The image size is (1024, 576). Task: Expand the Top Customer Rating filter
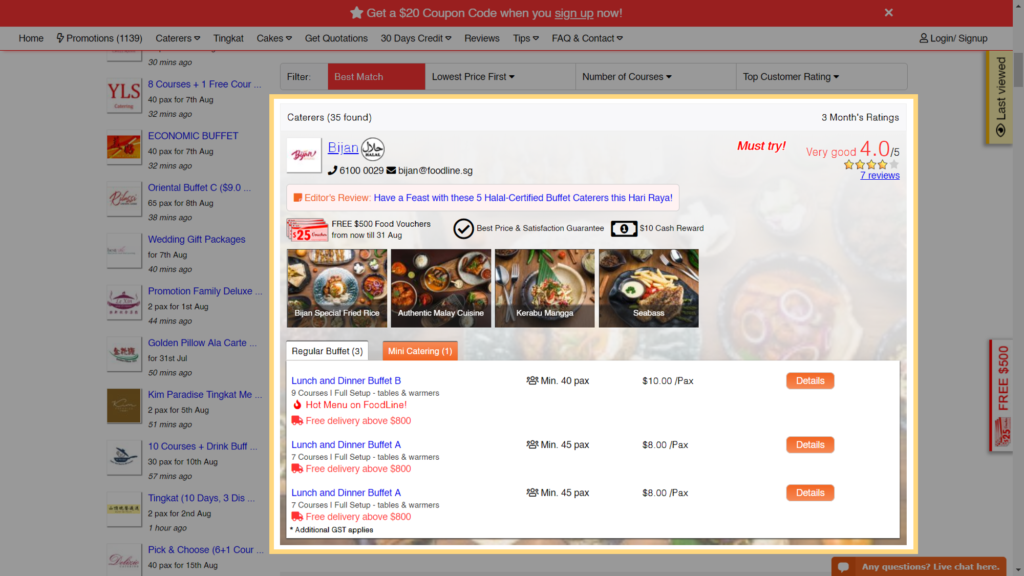(x=790, y=77)
